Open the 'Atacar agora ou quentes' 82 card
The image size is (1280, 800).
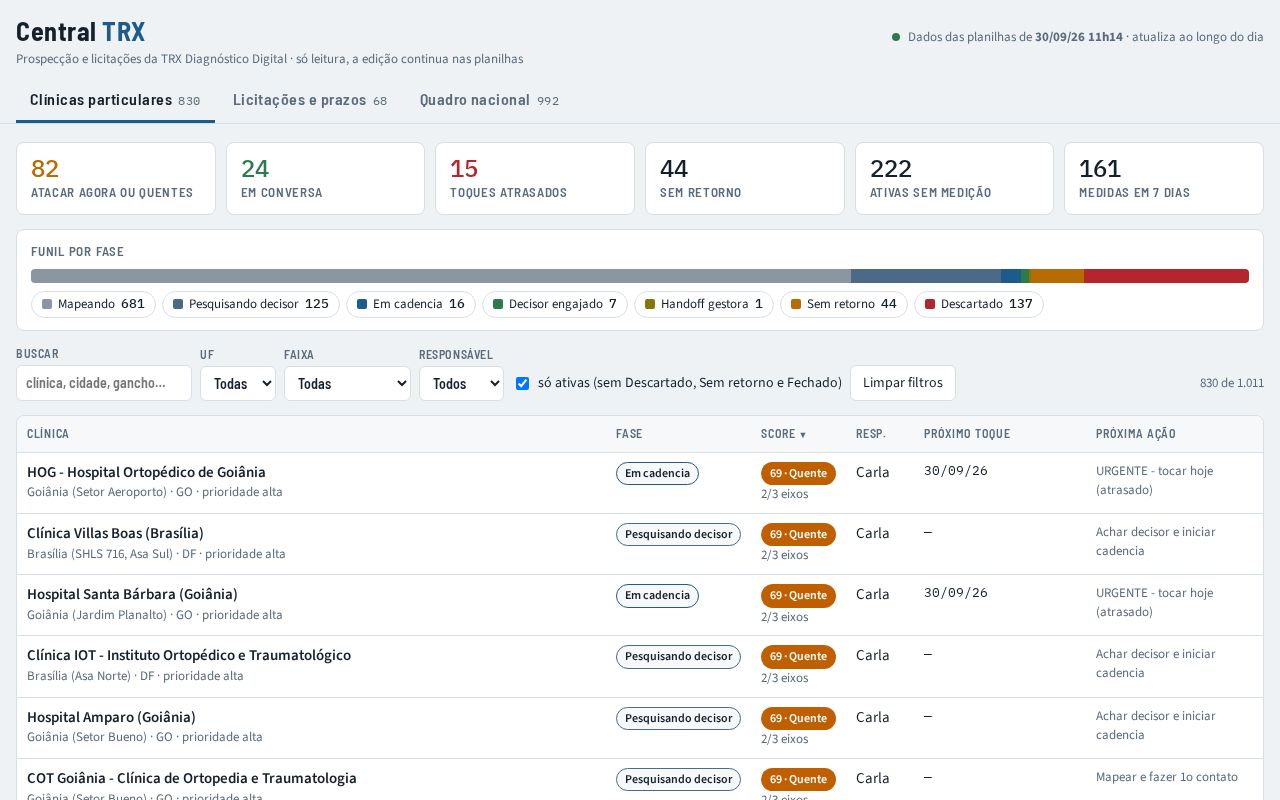point(116,178)
